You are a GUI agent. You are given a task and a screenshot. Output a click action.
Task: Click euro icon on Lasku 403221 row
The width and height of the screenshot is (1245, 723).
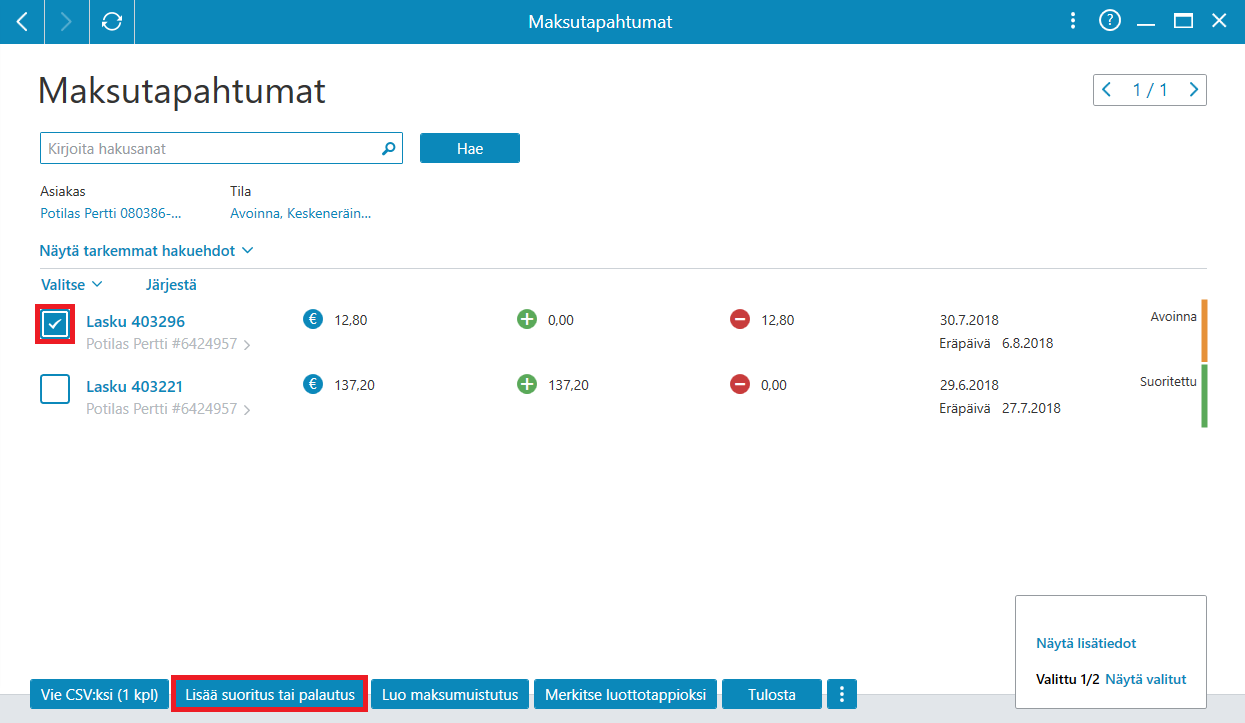tap(313, 384)
